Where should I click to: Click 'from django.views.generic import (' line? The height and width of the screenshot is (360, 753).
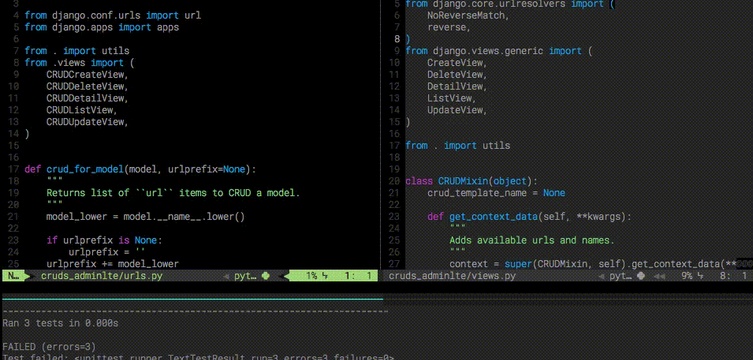tap(499, 51)
